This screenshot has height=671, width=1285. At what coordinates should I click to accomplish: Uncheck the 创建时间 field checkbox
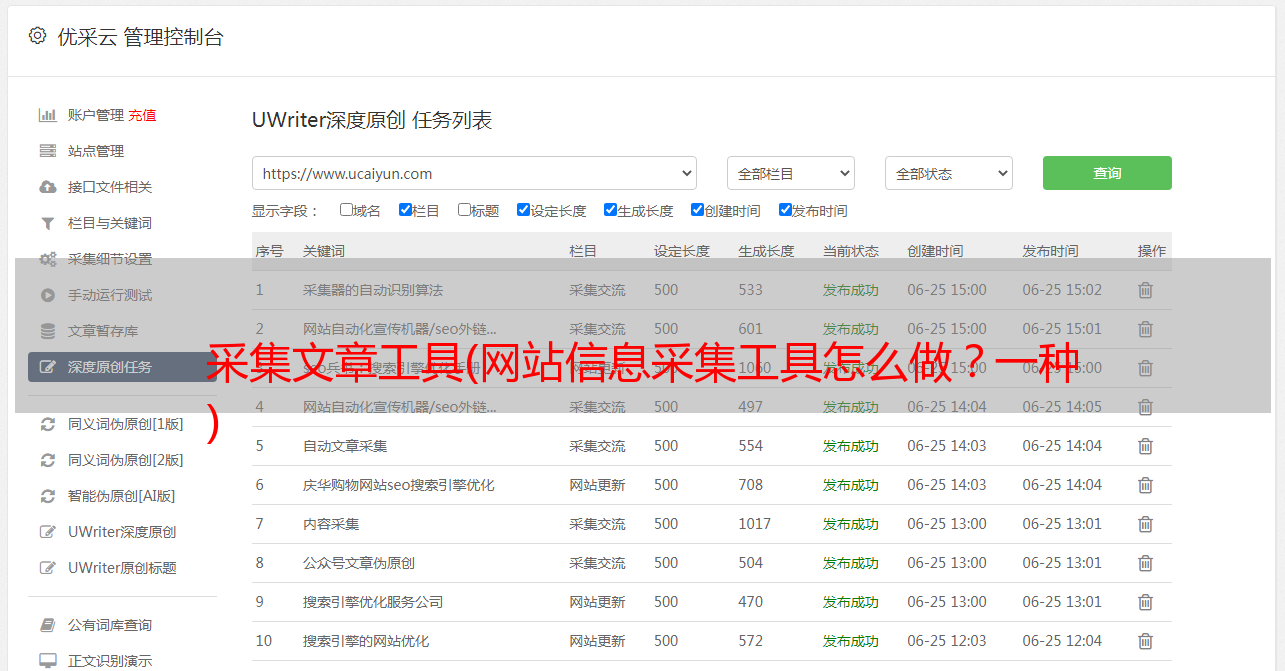coord(697,210)
